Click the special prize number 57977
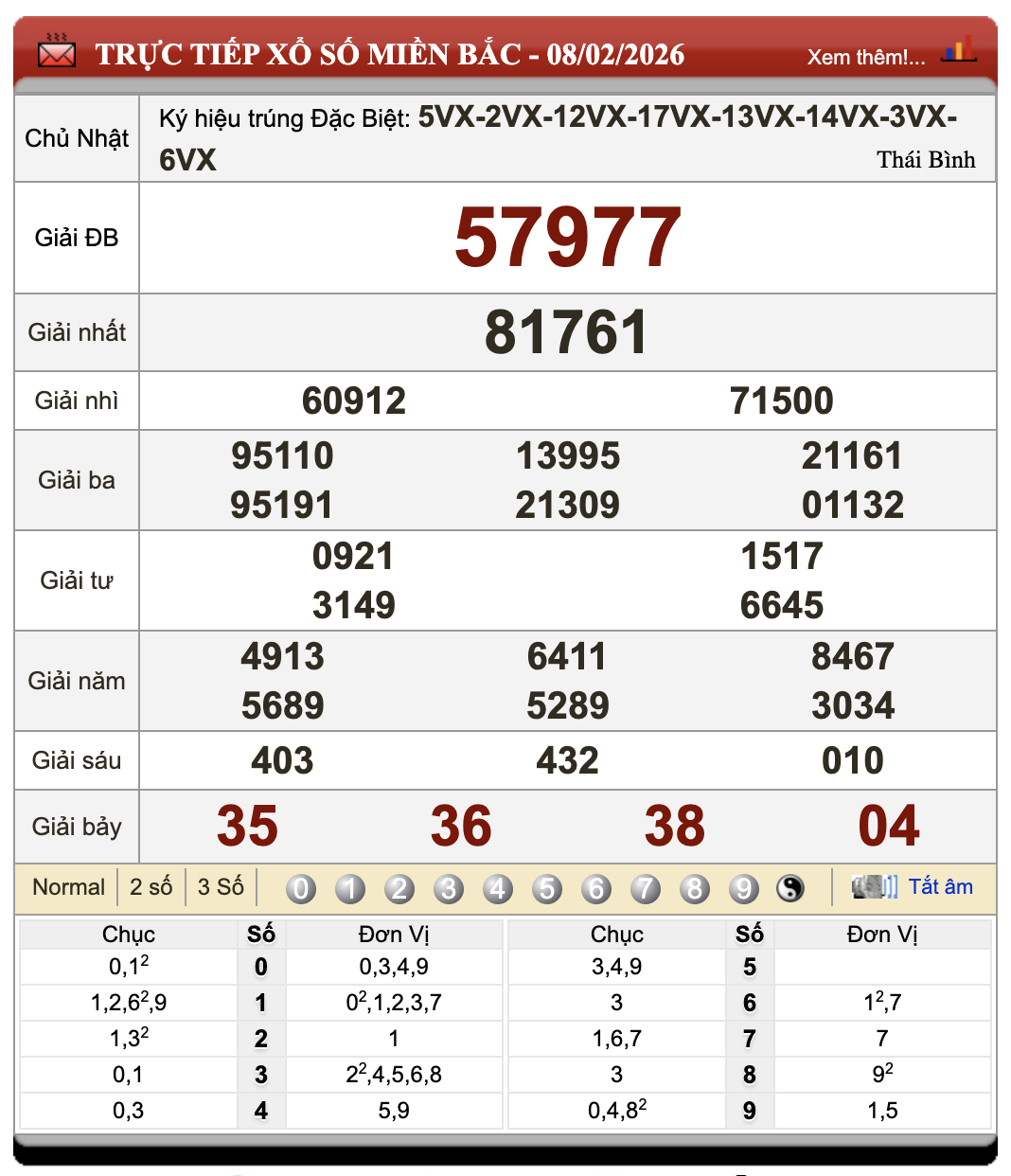 click(x=567, y=238)
